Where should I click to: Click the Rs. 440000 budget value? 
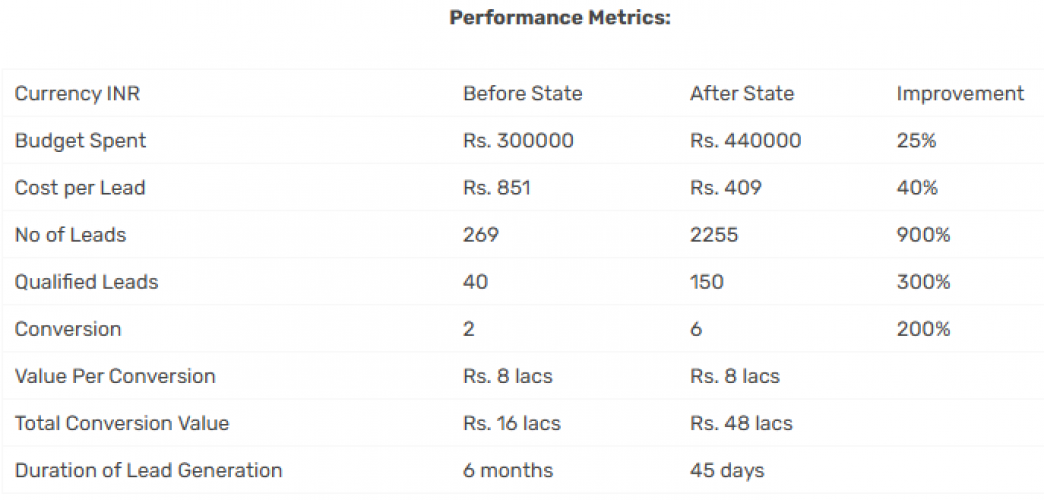click(745, 141)
